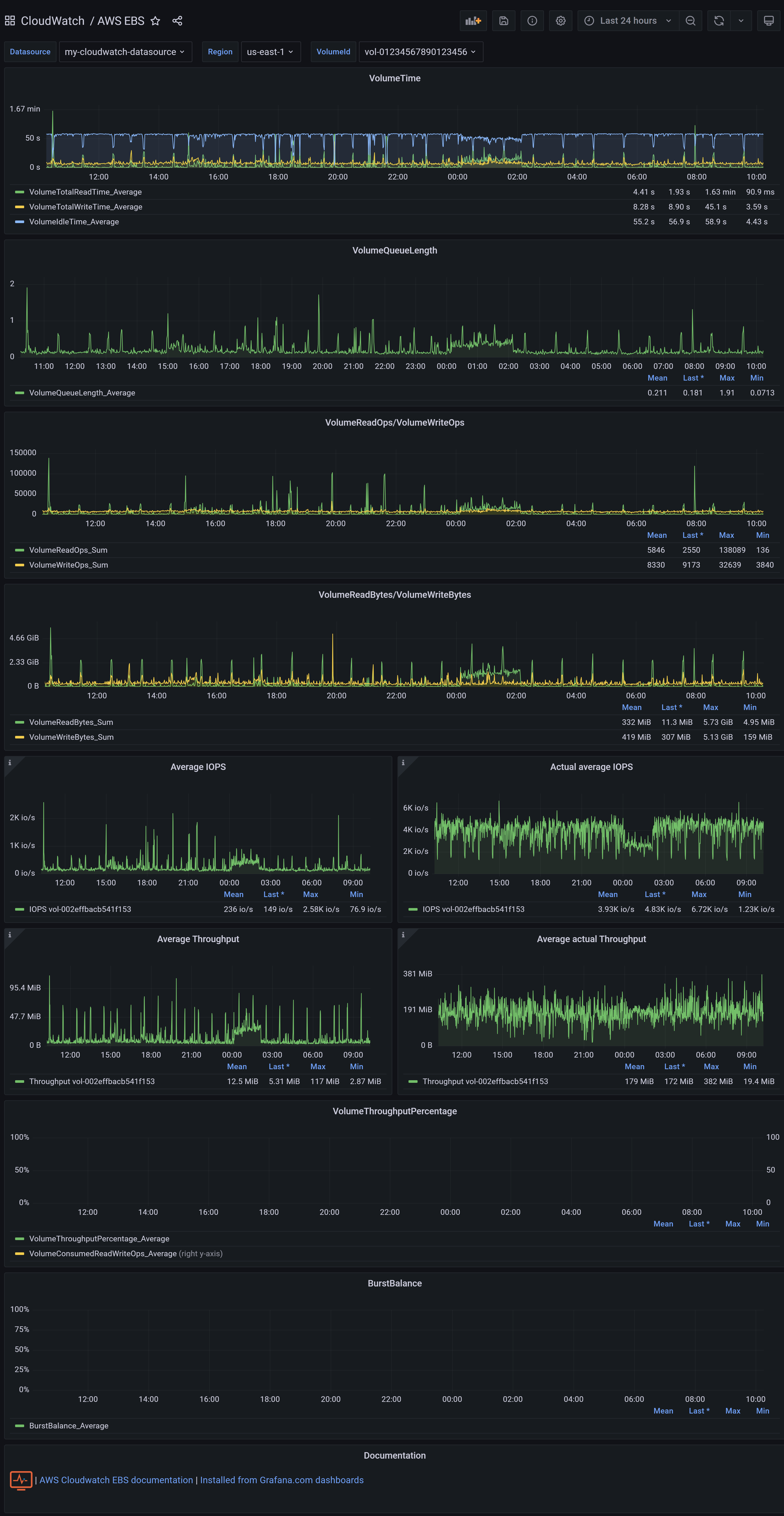Open Installed from Grafana.com dashboards link
784x1516 pixels.
point(282,1480)
